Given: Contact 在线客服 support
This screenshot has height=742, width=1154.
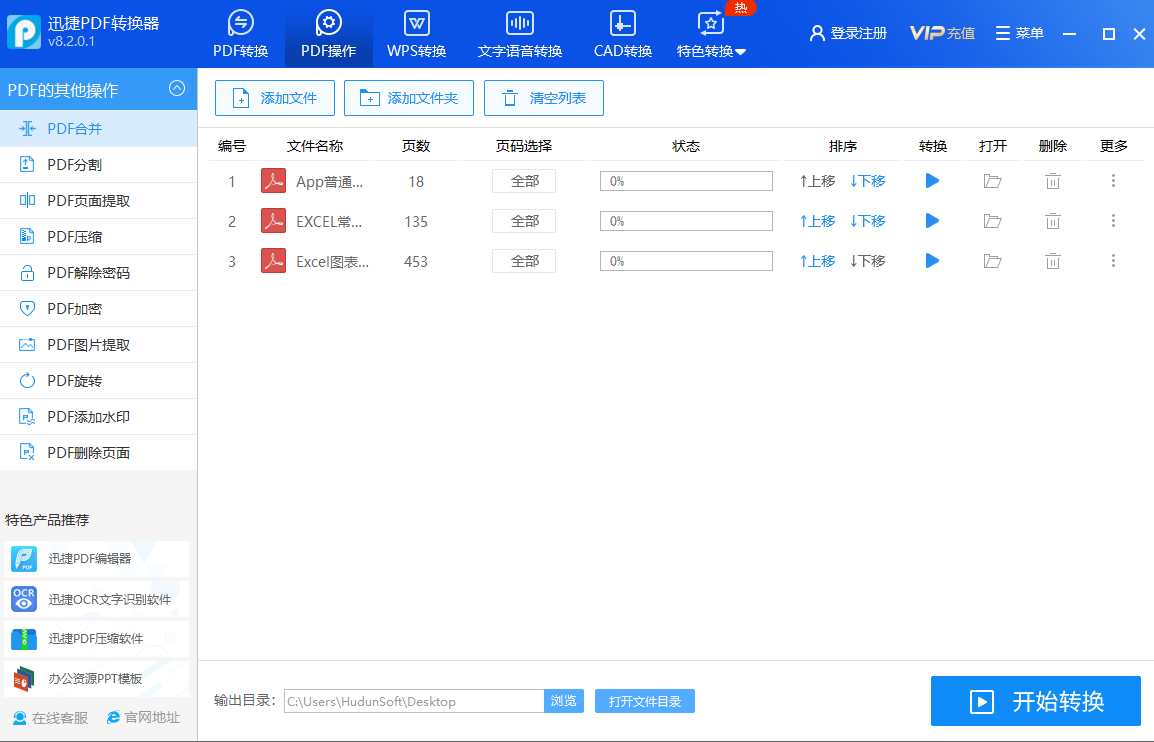Looking at the screenshot, I should (x=50, y=718).
